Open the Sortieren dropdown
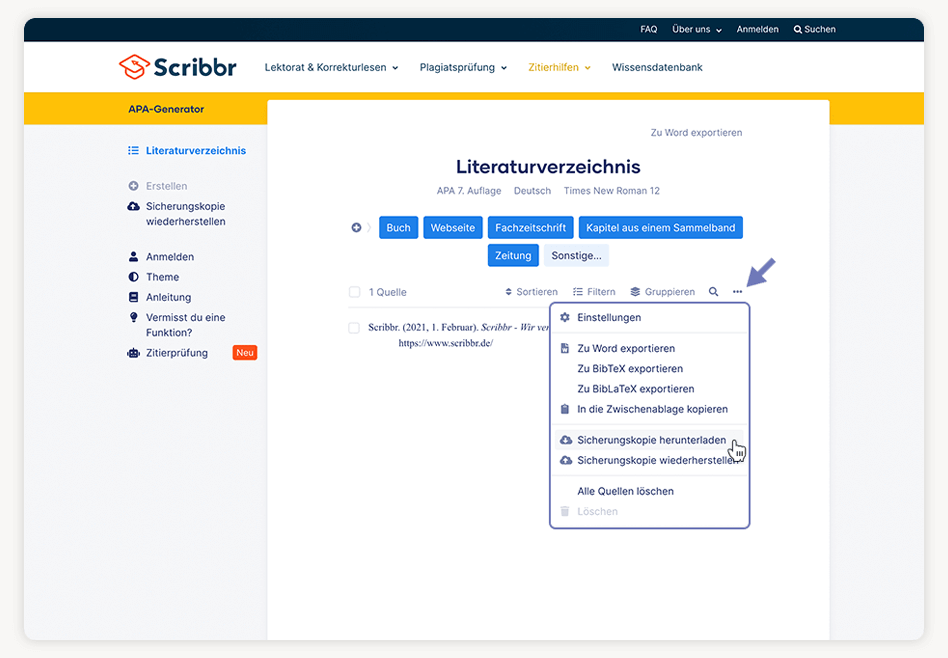948x658 pixels. 531,292
